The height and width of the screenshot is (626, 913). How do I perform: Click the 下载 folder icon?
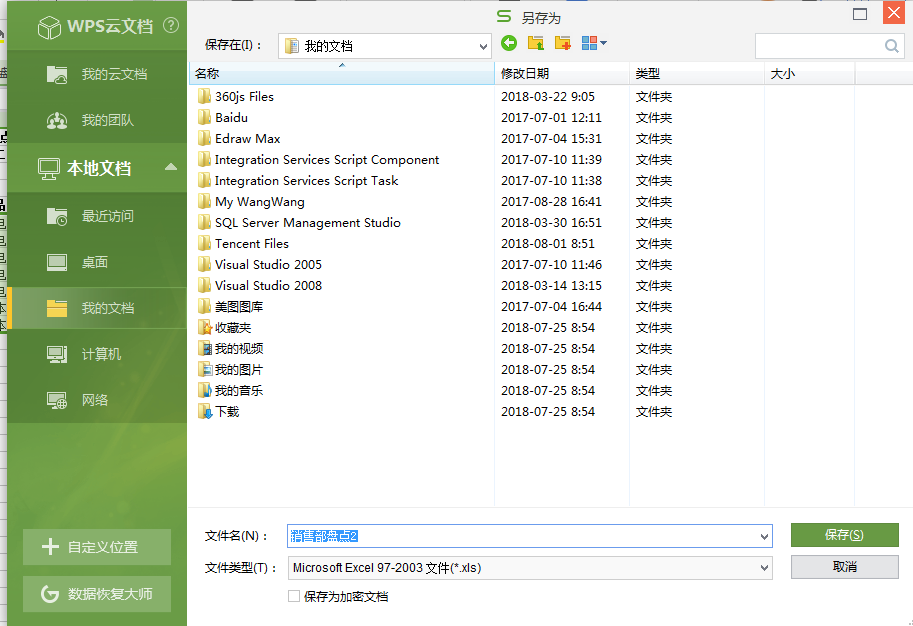click(204, 412)
